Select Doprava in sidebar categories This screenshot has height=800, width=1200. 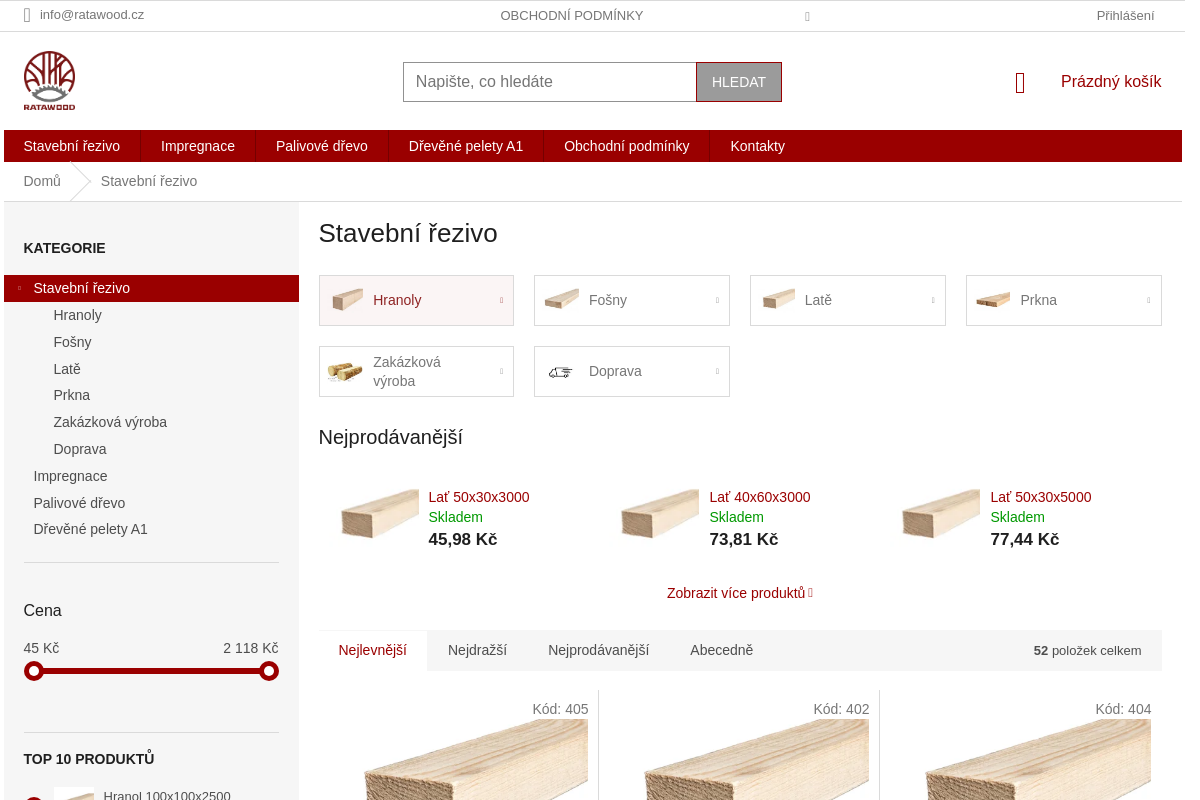point(80,449)
